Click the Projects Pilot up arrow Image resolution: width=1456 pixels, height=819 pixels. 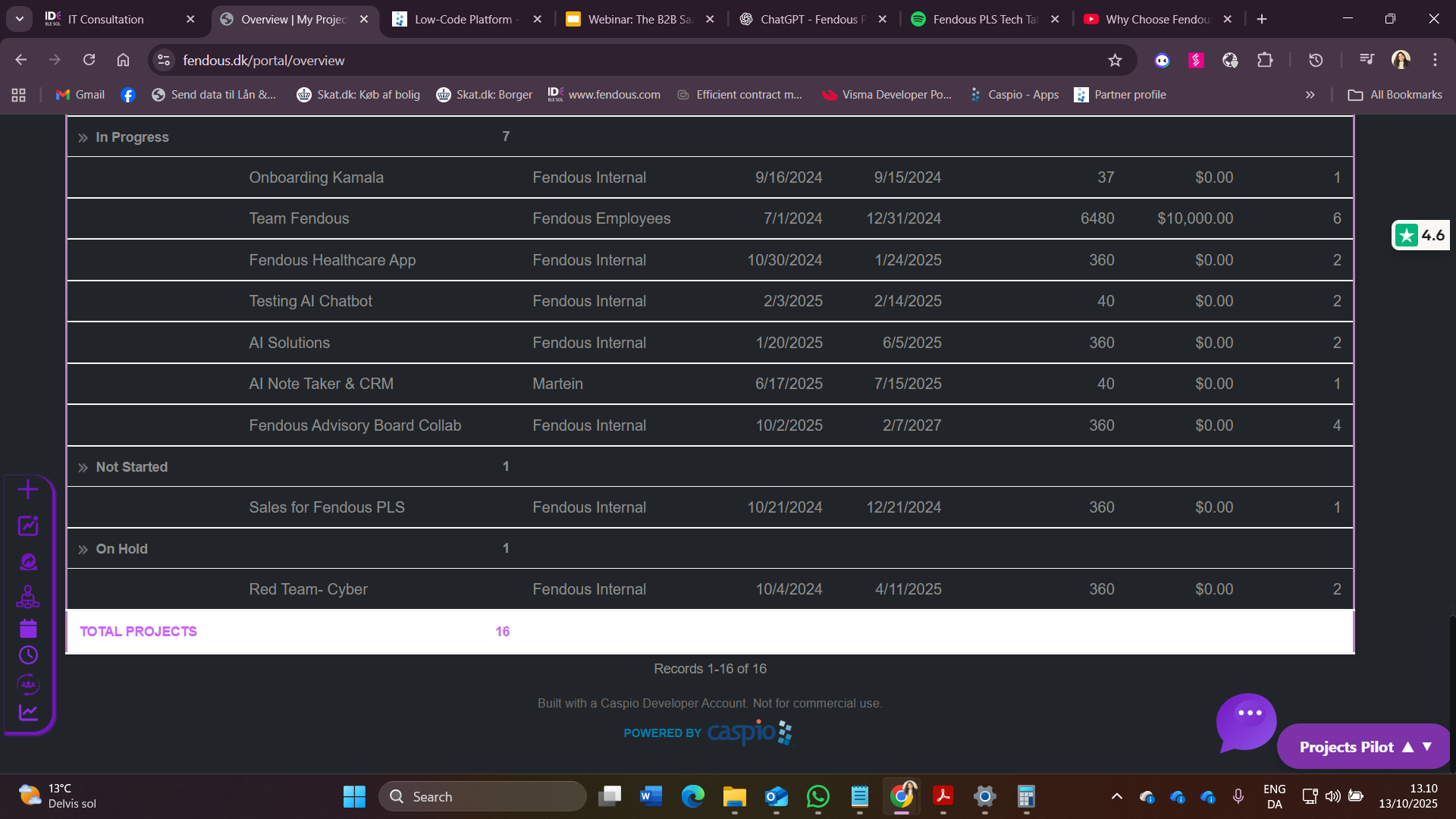(x=1407, y=747)
